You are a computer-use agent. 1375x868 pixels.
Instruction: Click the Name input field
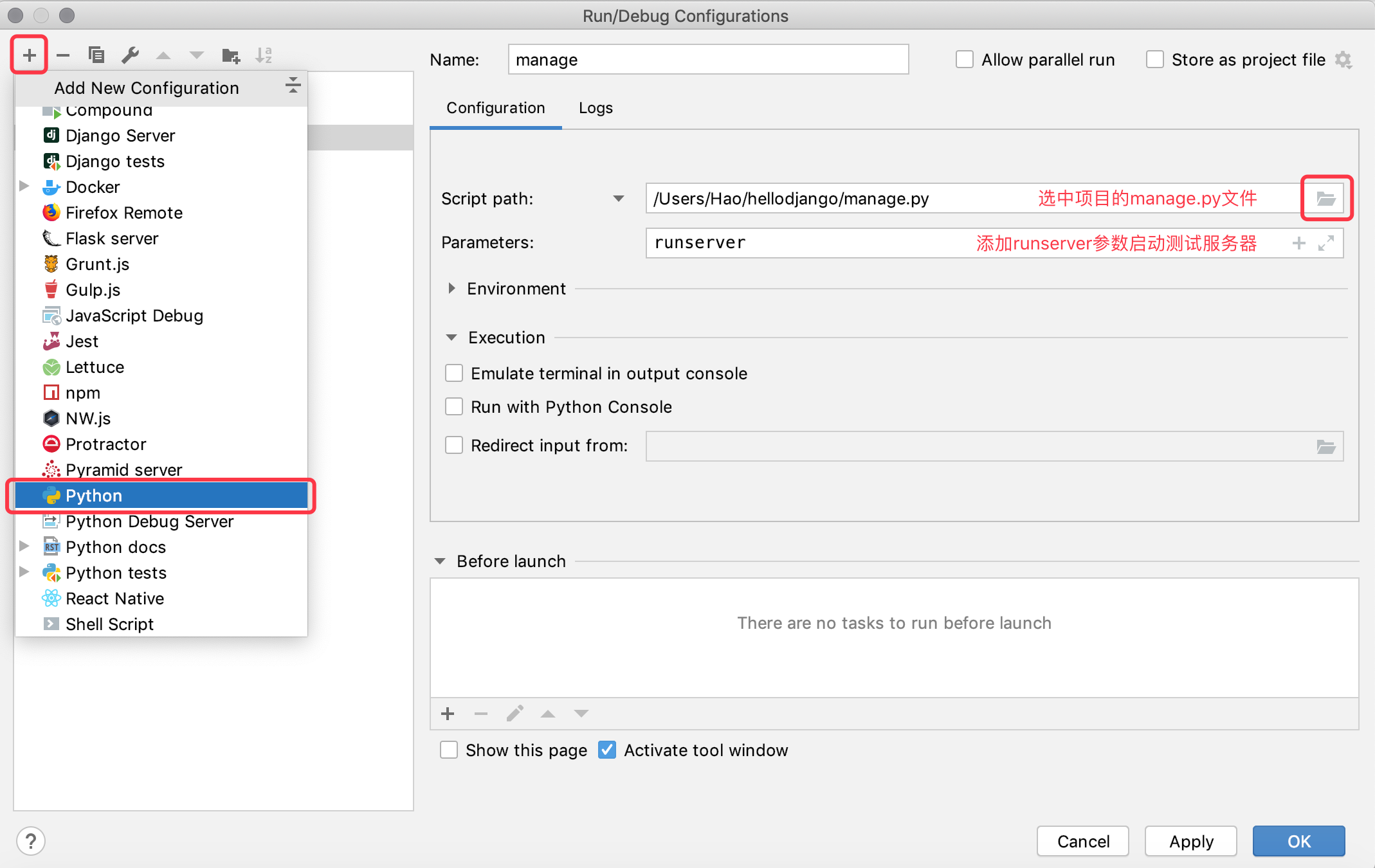coord(707,60)
